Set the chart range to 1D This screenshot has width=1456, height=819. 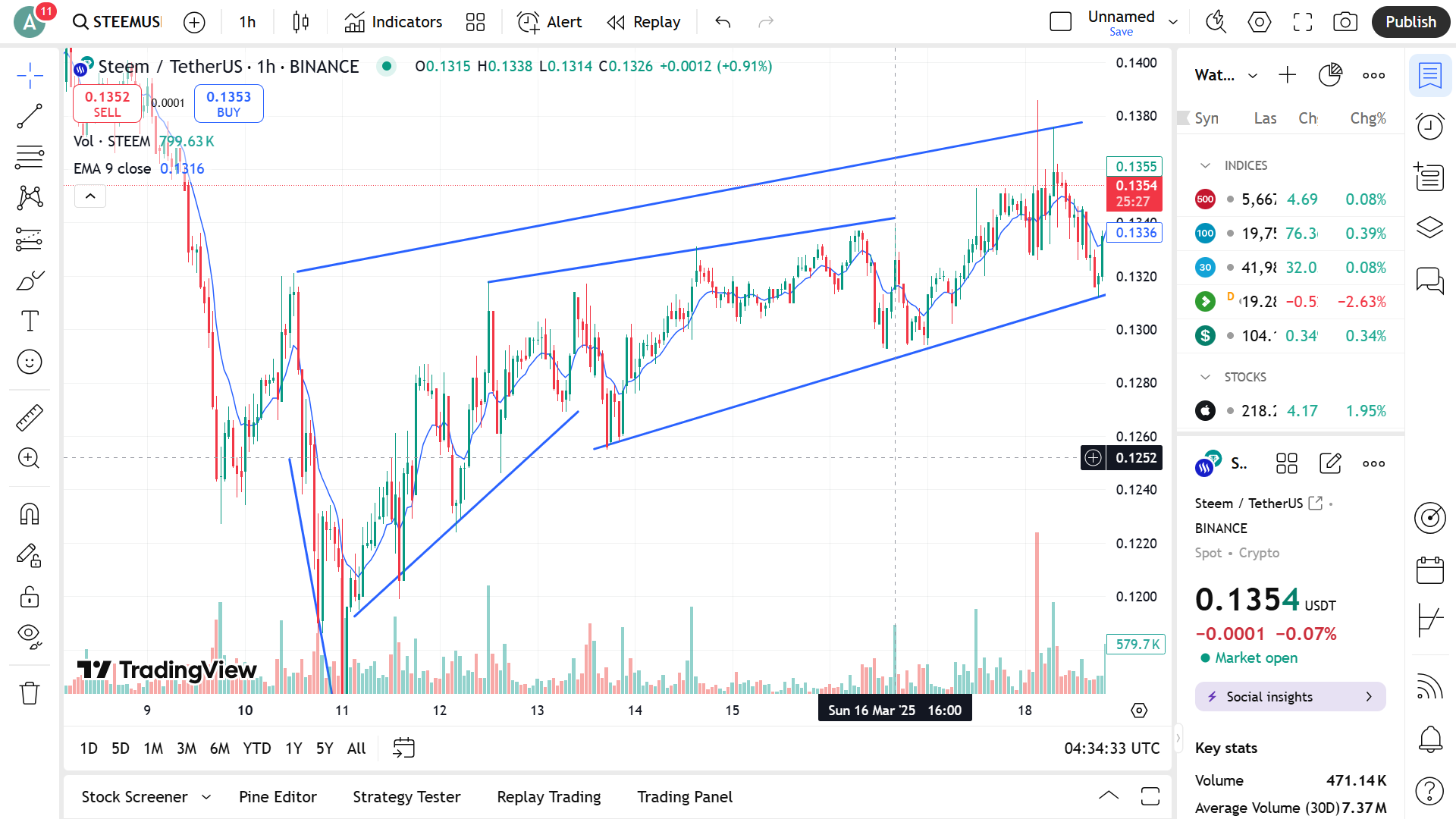89,748
